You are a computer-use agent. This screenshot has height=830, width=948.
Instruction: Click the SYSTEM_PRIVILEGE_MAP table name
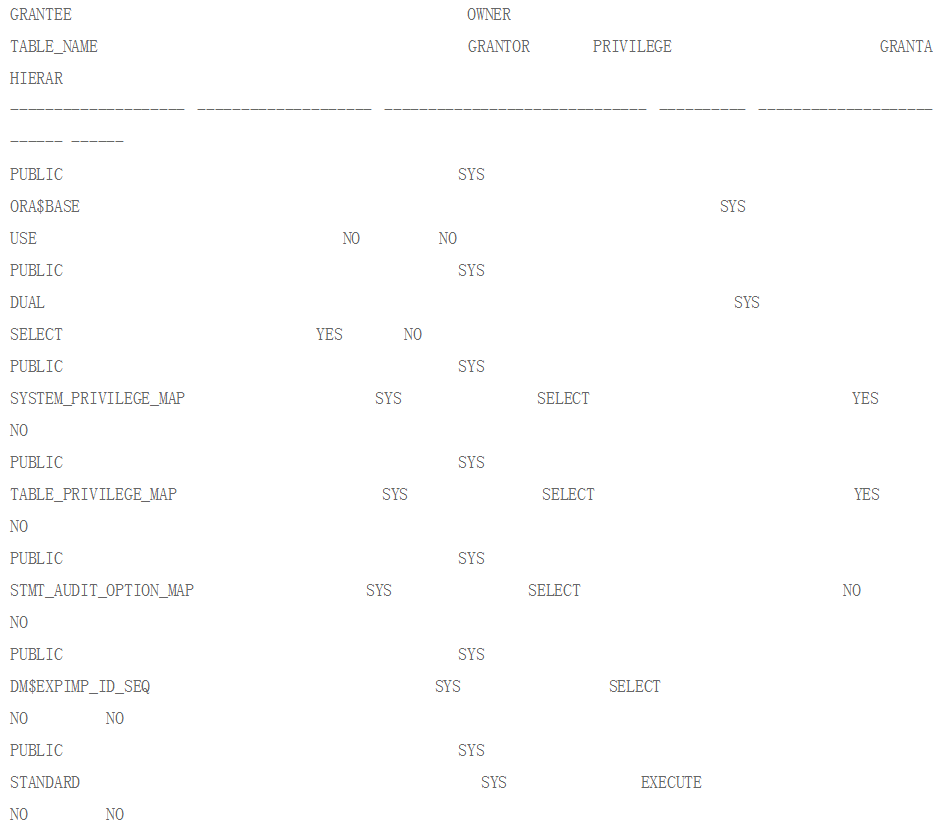(97, 398)
